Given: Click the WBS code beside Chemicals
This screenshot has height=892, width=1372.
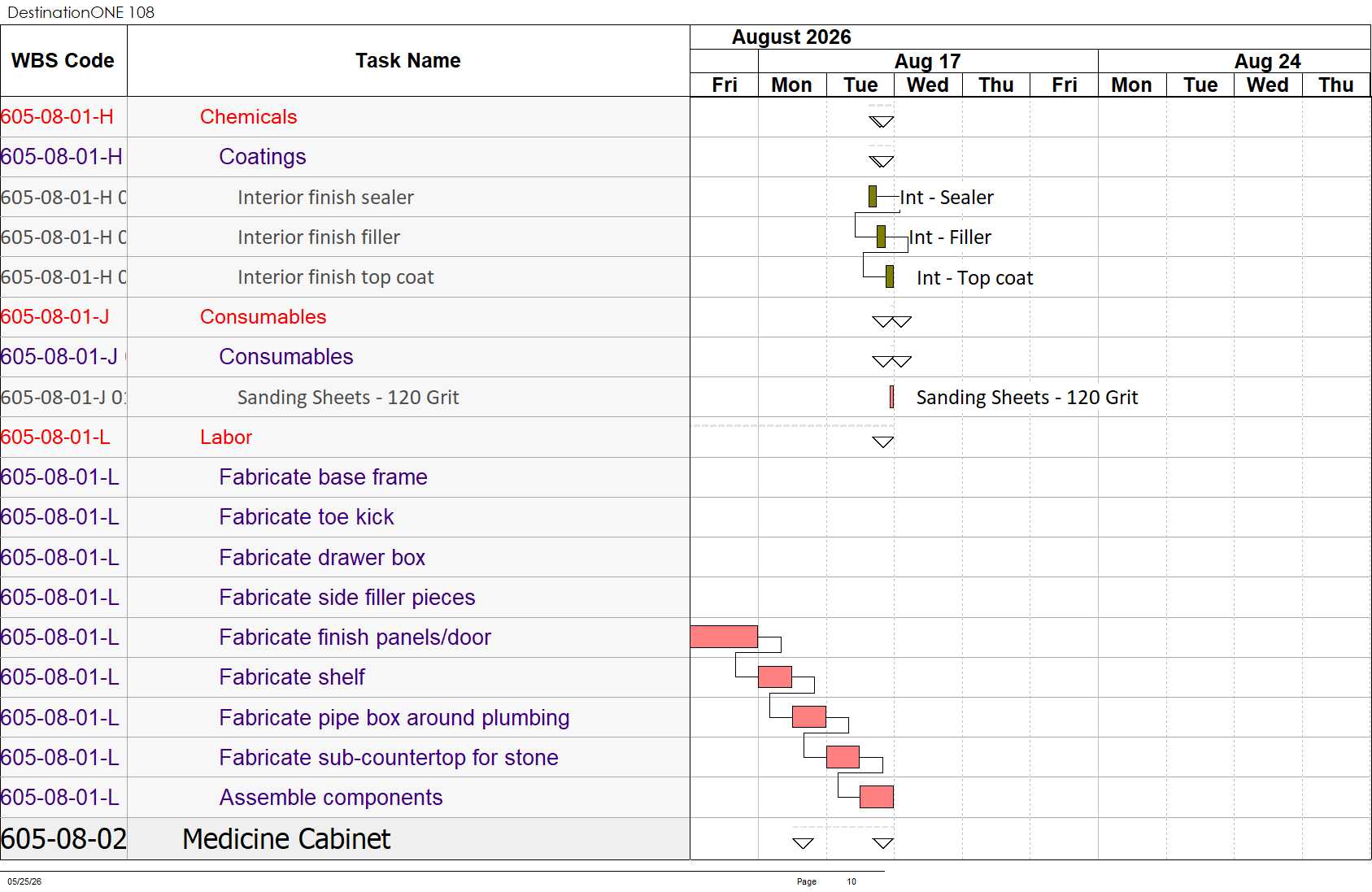Looking at the screenshot, I should click(57, 117).
